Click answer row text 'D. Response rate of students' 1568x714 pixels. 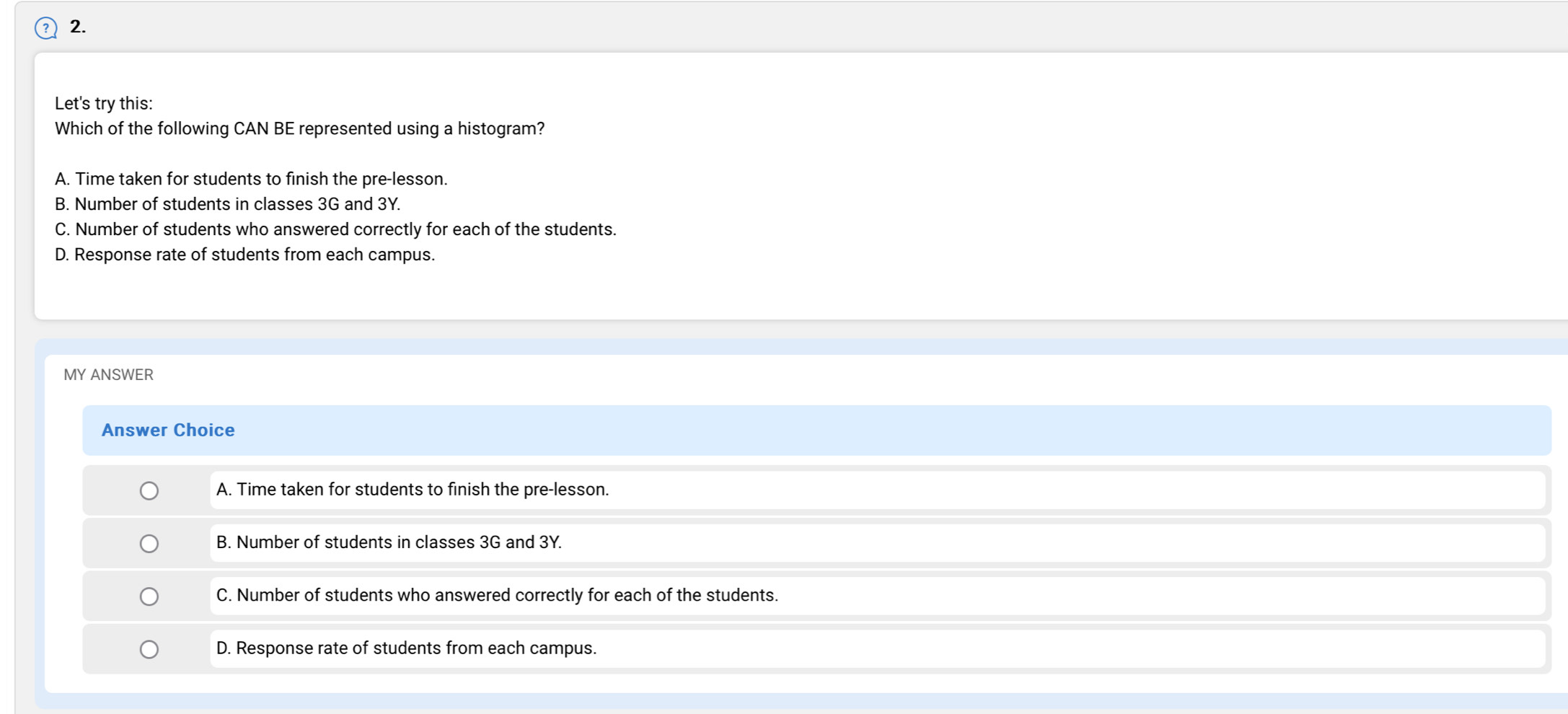coord(406,648)
